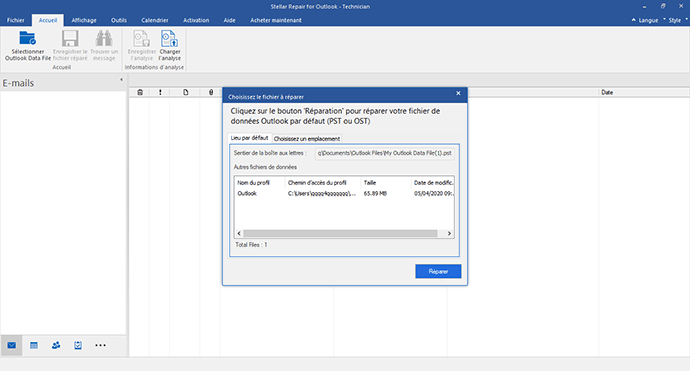Select the Outlook profile row
Screen dimensions: 690x371
click(x=345, y=194)
